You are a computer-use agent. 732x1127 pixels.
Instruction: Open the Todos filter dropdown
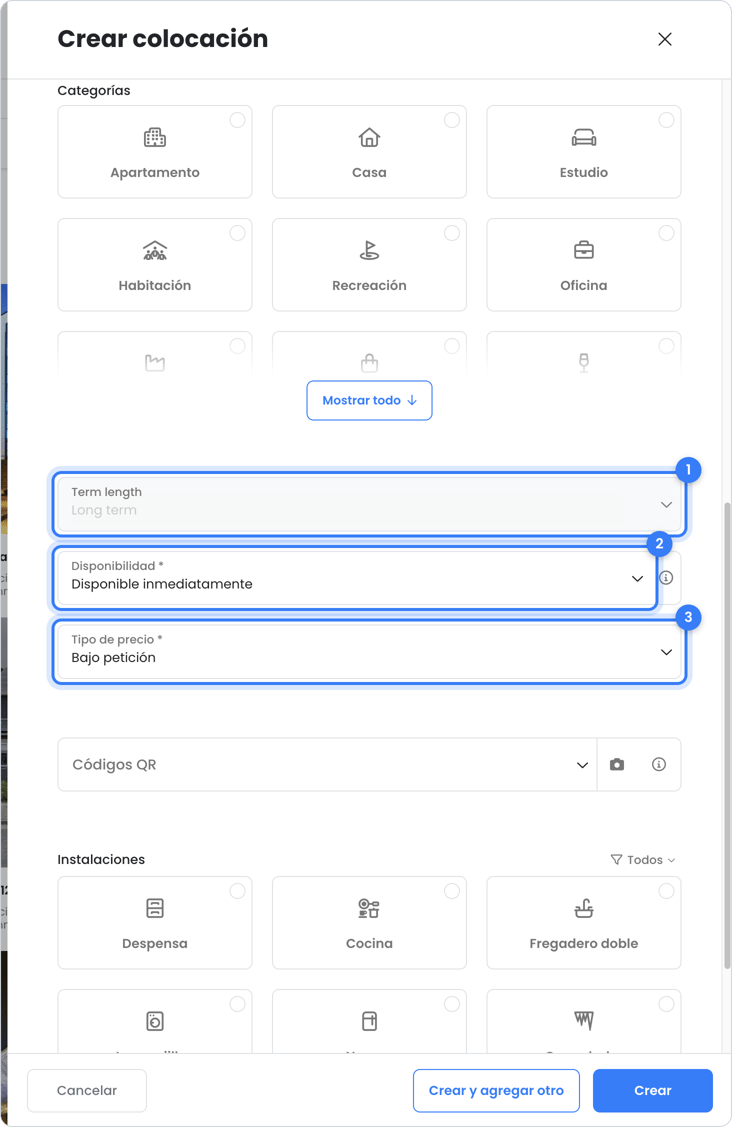point(643,860)
